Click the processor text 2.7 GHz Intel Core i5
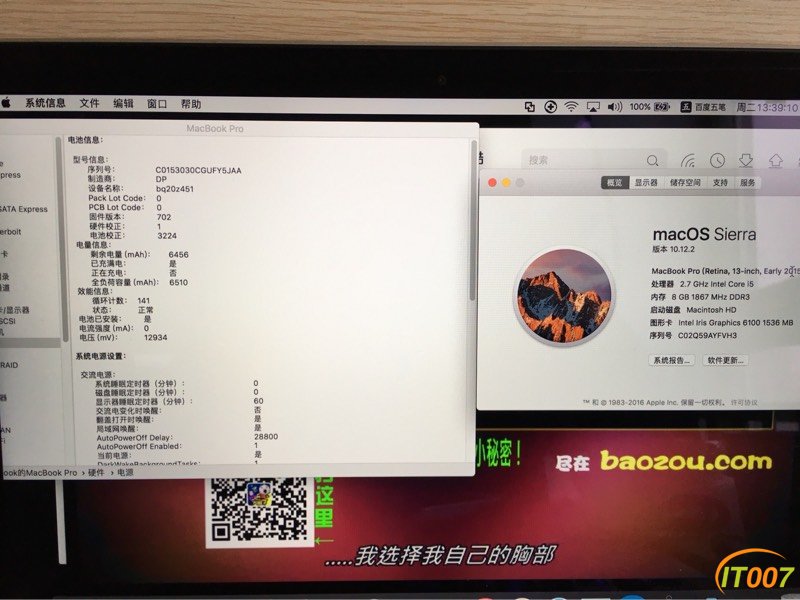800x600 pixels. tap(716, 284)
